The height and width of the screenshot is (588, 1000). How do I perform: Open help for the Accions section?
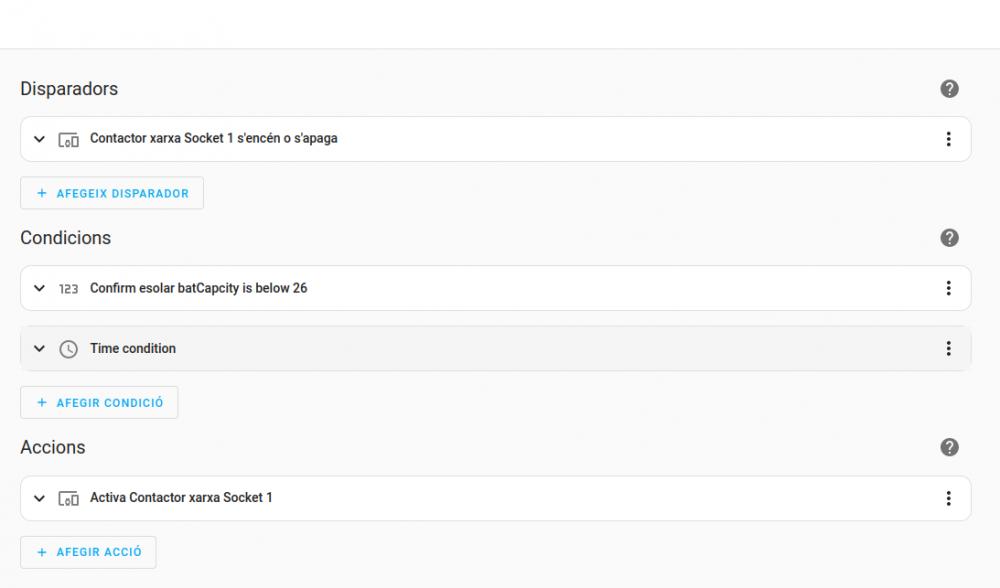pyautogui.click(x=949, y=447)
